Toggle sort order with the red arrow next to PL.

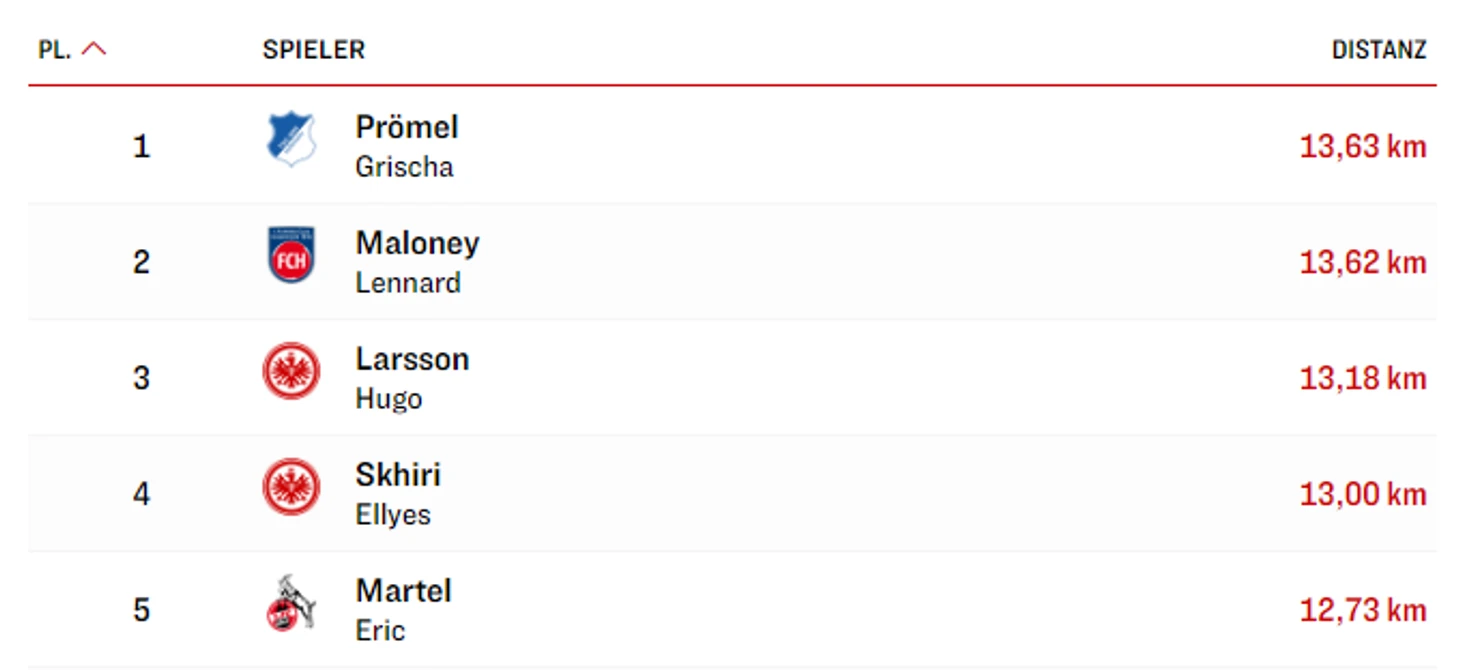coord(94,49)
